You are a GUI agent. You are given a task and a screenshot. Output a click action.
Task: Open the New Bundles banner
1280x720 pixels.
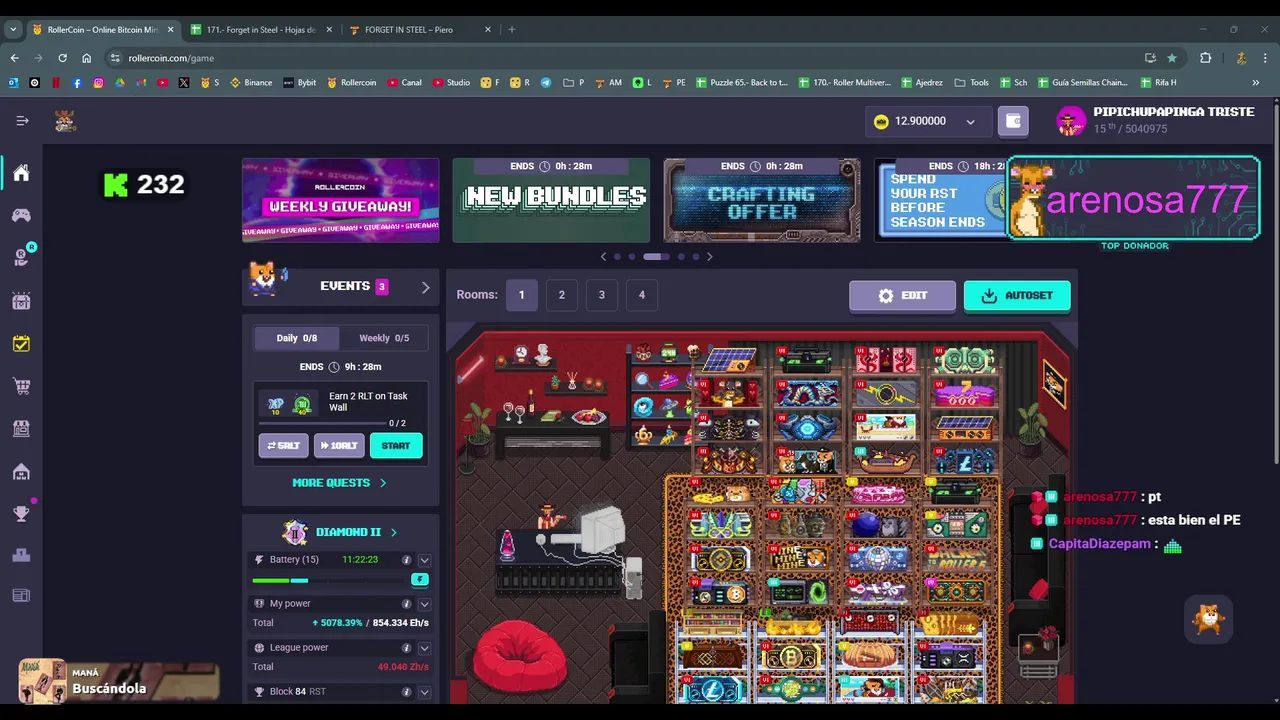pos(551,200)
